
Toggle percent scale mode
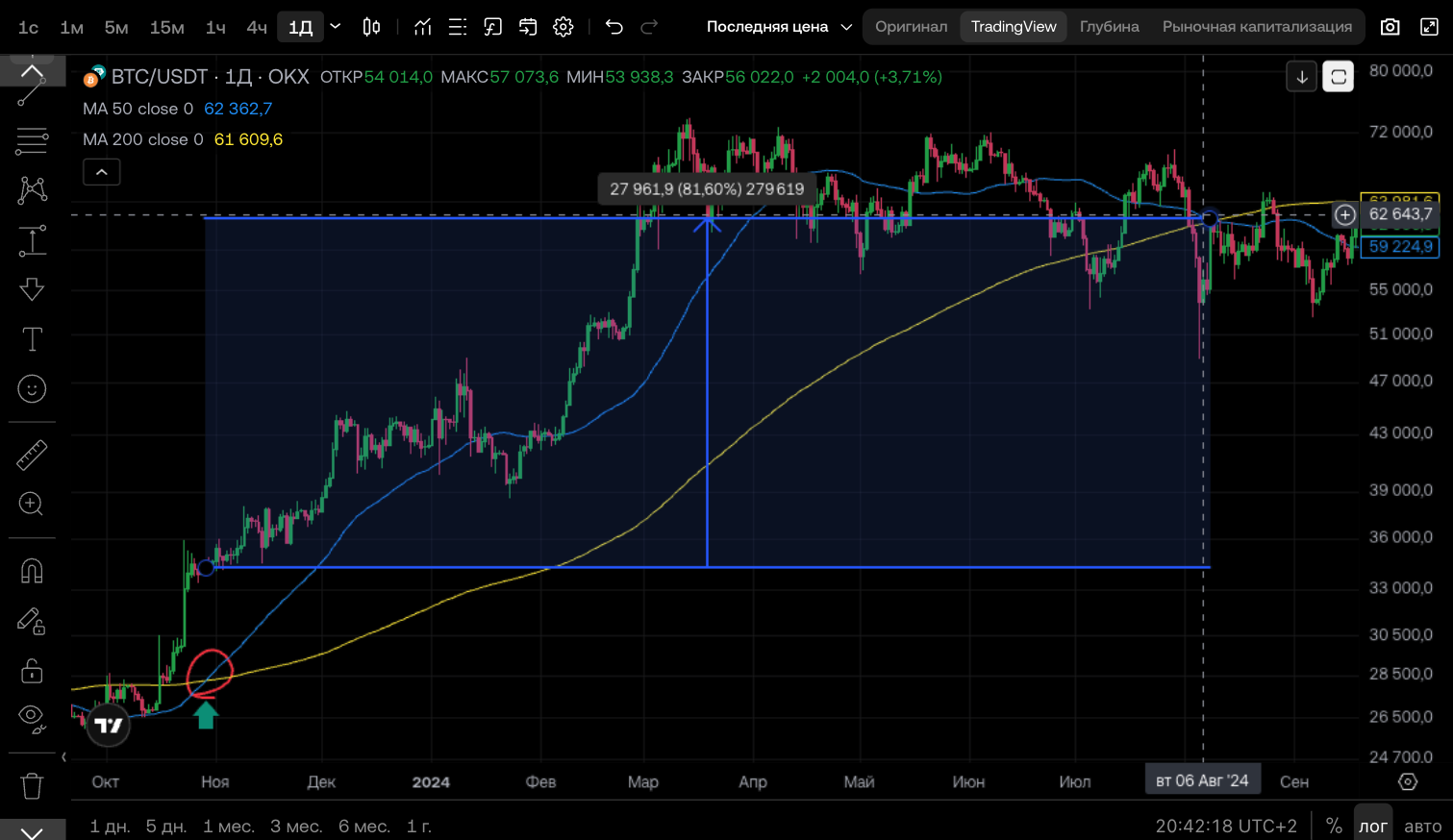click(x=1334, y=826)
